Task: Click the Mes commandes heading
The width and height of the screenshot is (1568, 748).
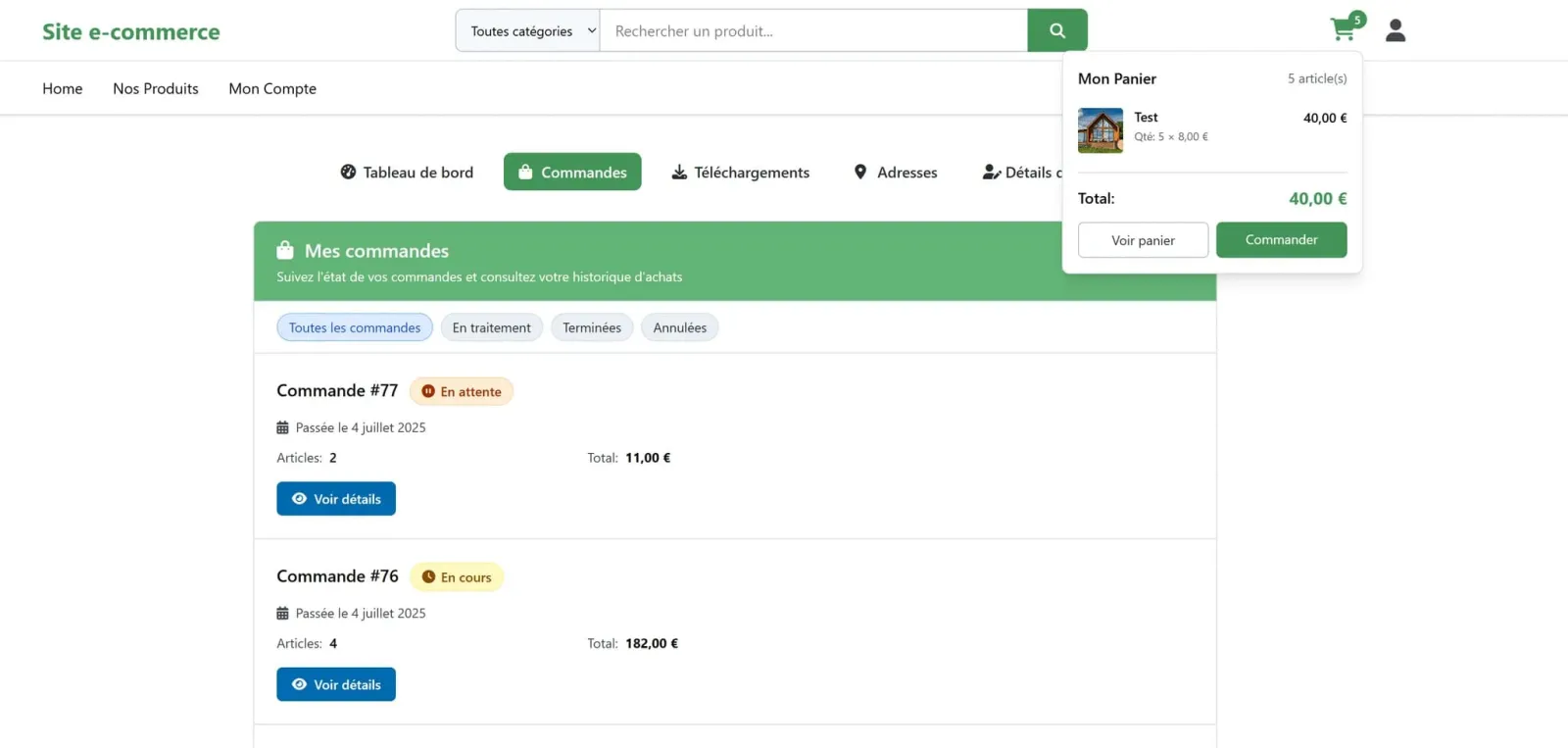Action: click(x=376, y=251)
